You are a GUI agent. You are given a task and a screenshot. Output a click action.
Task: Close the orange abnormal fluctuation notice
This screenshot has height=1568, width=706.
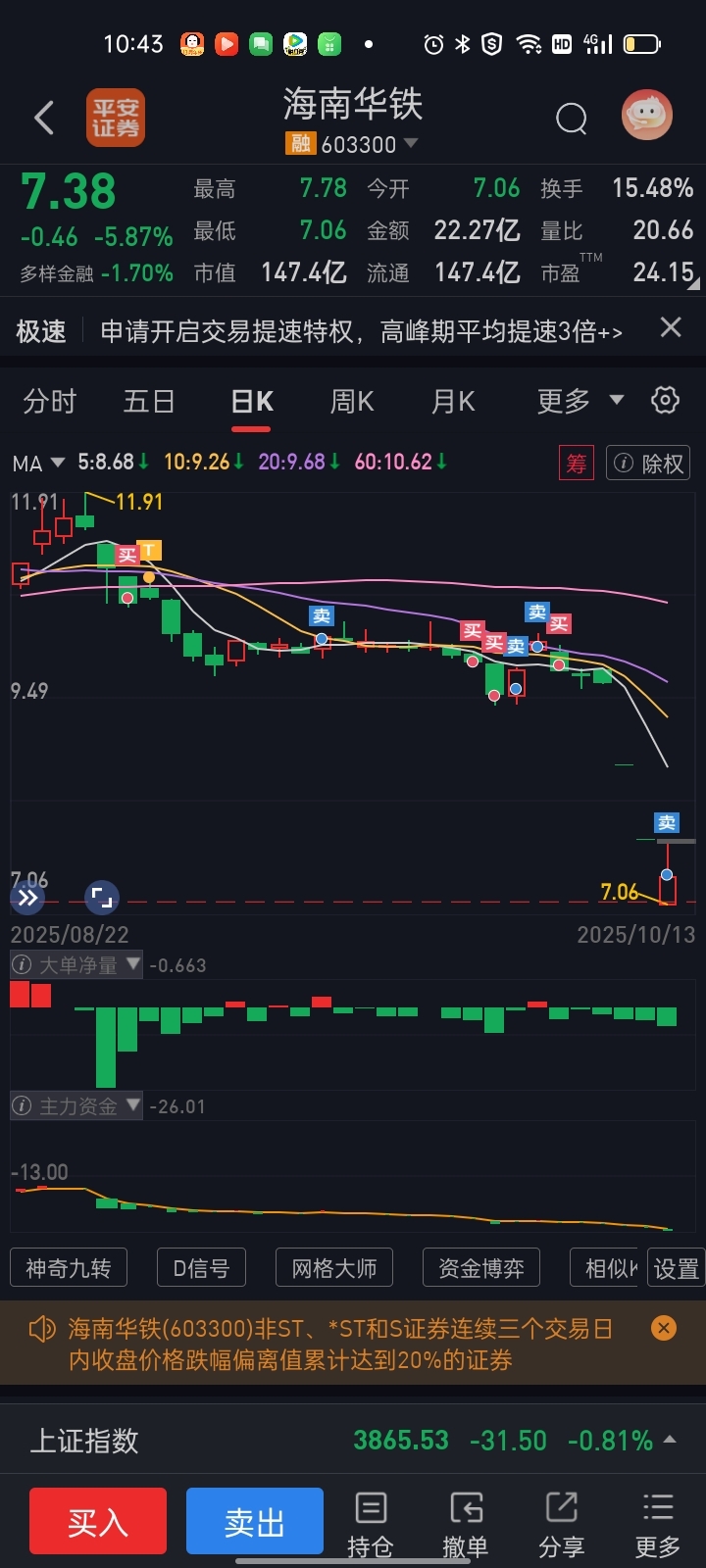[664, 1328]
